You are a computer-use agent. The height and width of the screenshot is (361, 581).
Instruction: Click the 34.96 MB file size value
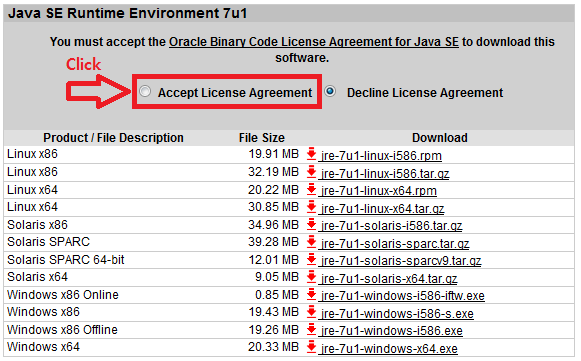(273, 225)
